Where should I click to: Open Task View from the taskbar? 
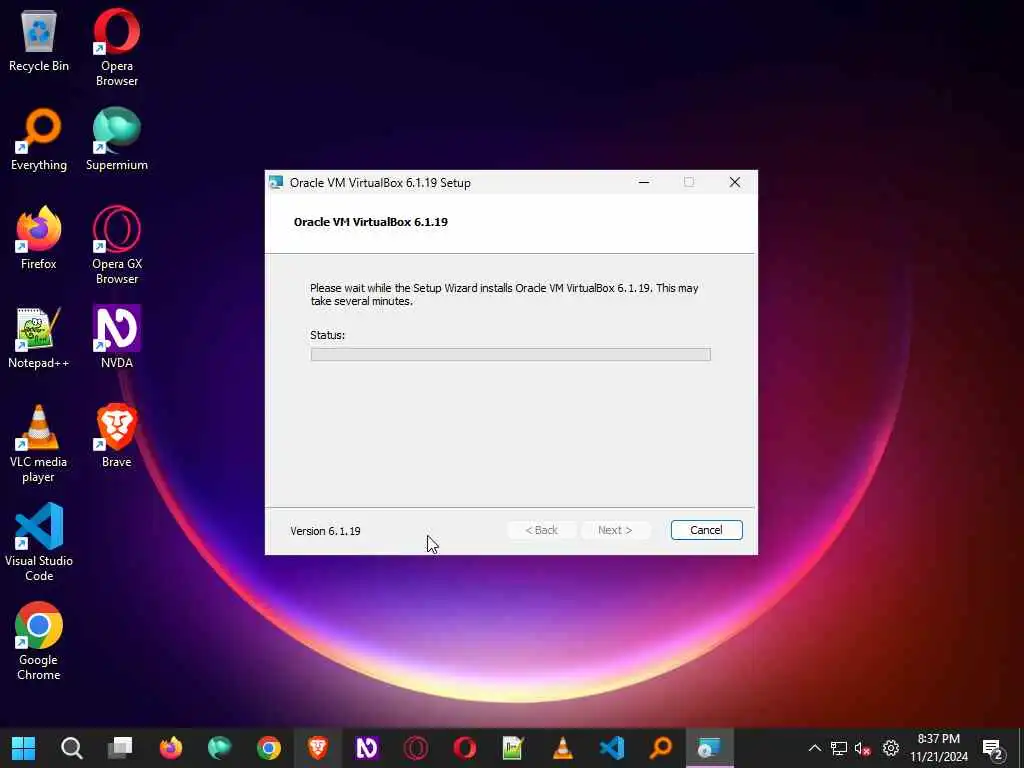[x=121, y=748]
